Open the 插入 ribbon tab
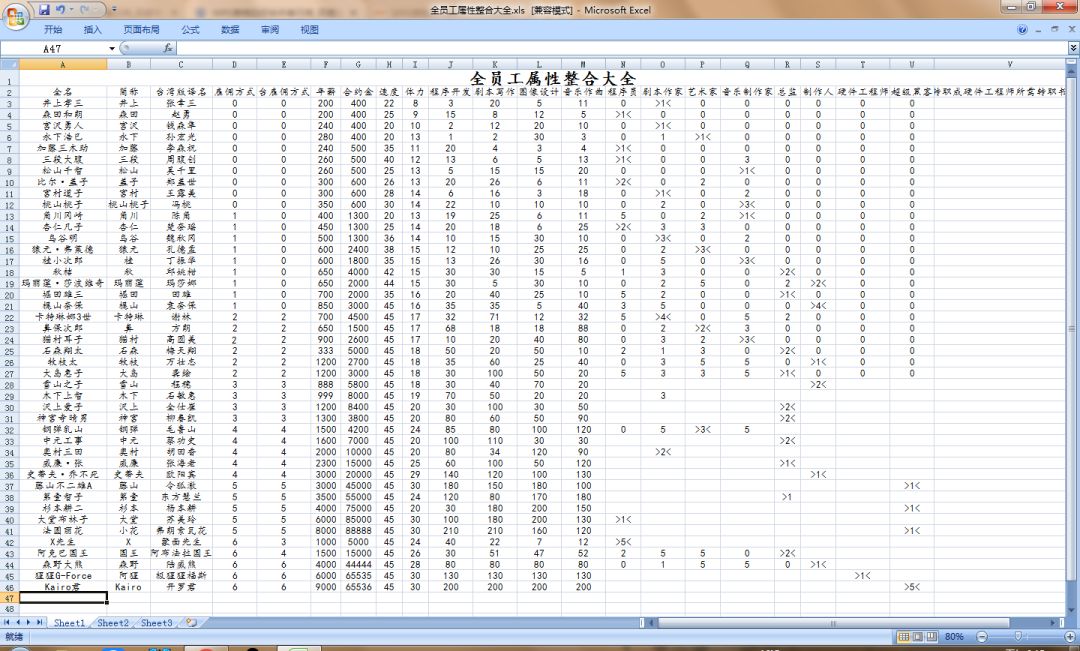This screenshot has height=651, width=1080. pos(92,30)
